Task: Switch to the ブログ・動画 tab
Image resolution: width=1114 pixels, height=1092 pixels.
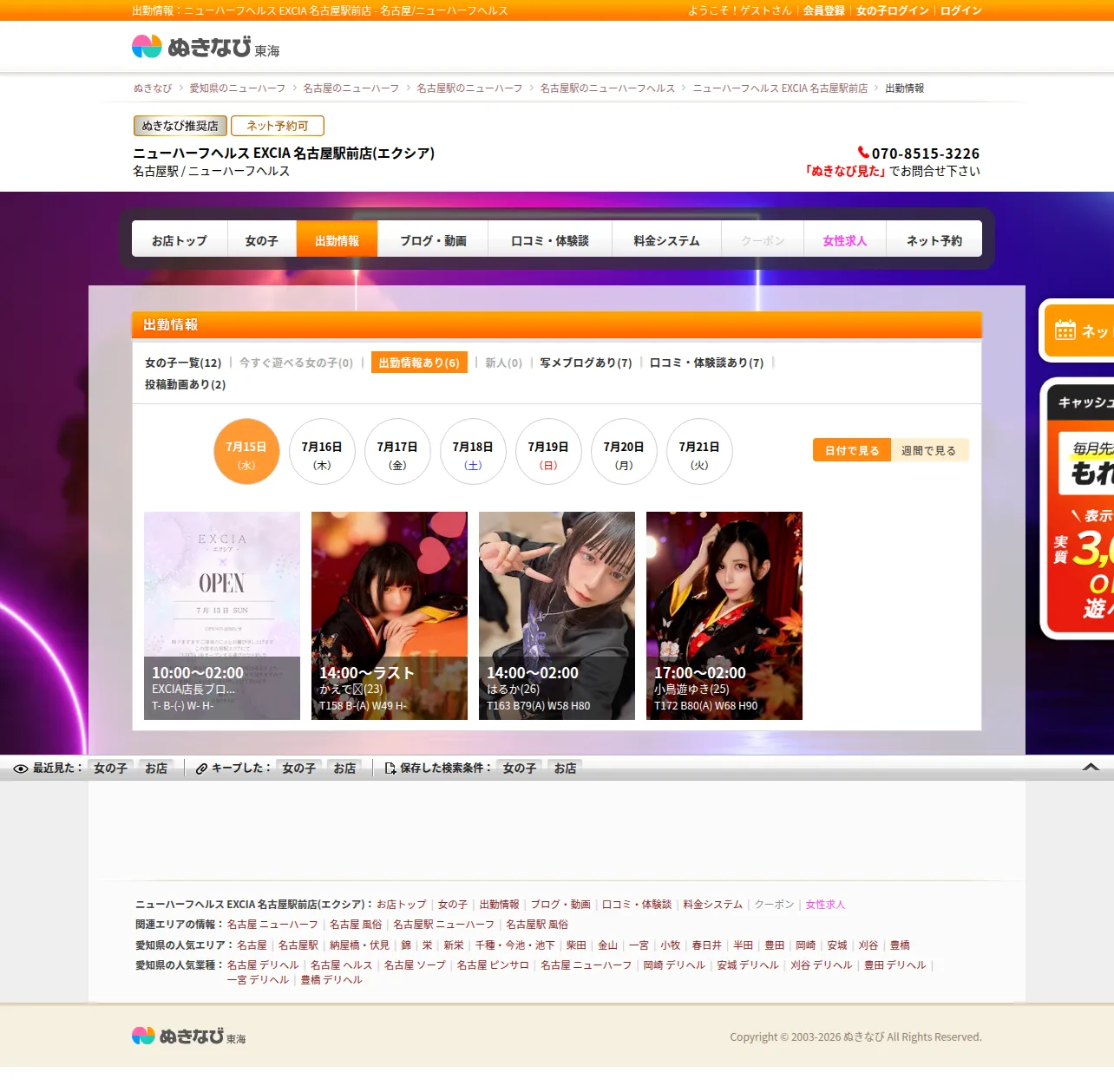Action: (433, 240)
